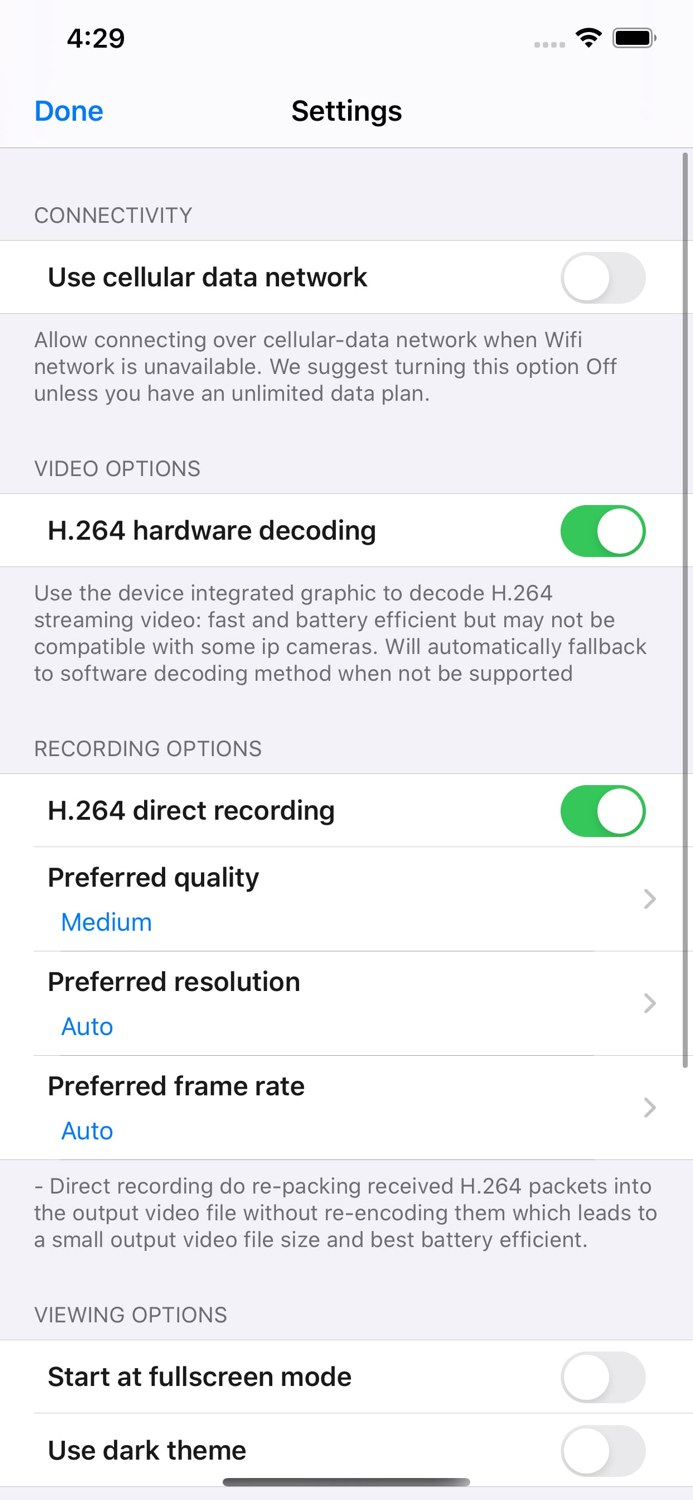
Task: Open Preferred quality chevron
Action: (x=650, y=899)
